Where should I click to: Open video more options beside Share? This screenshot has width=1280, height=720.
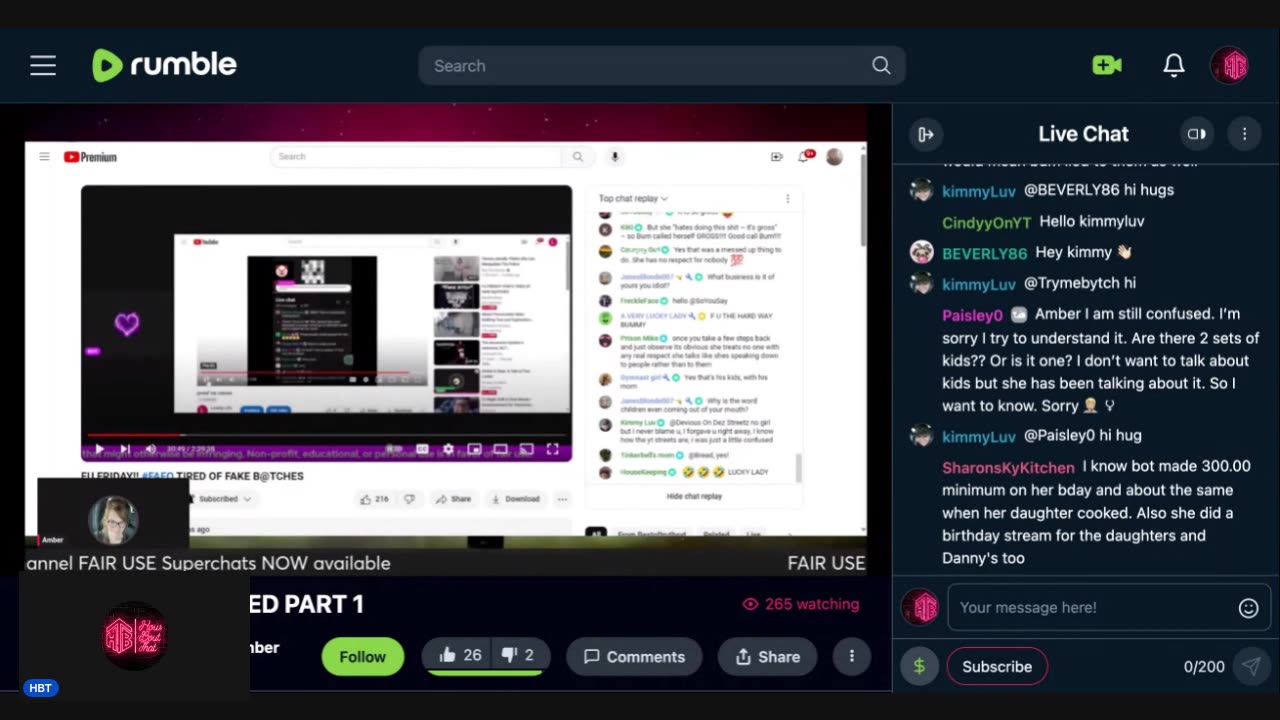pyautogui.click(x=852, y=657)
